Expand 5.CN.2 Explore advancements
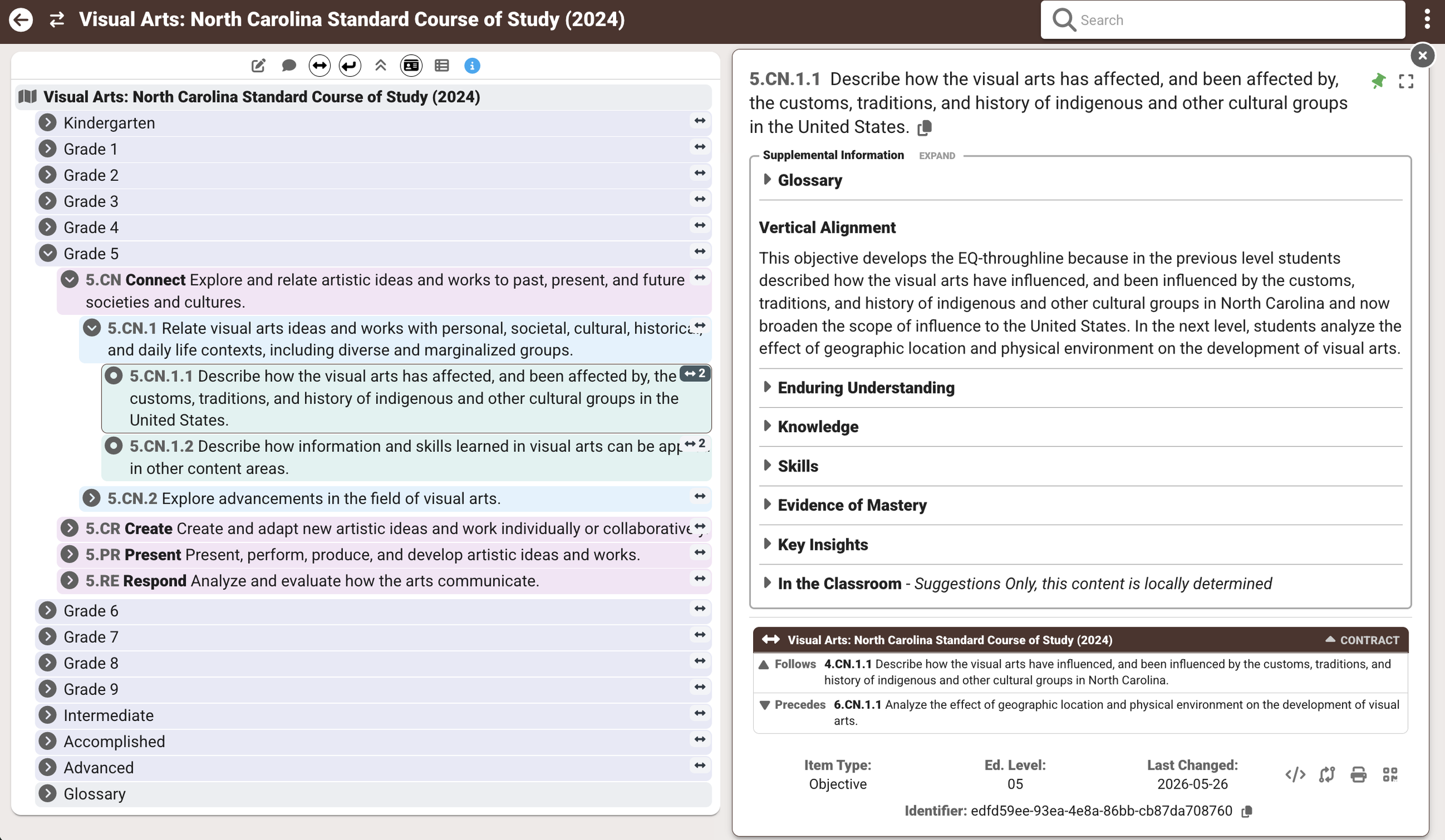This screenshot has height=840, width=1445. coord(91,498)
